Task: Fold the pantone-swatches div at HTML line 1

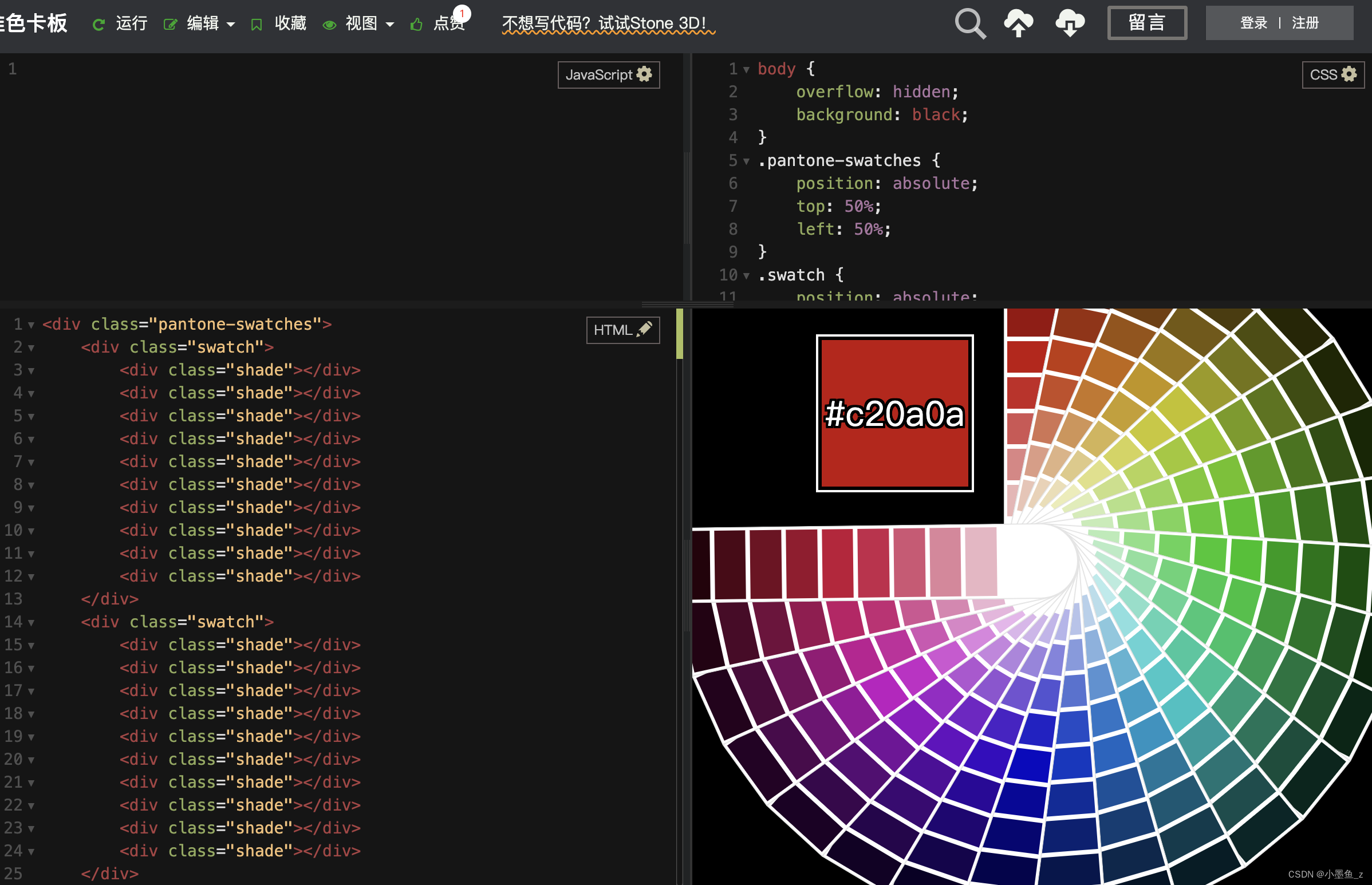Action: coord(31,325)
